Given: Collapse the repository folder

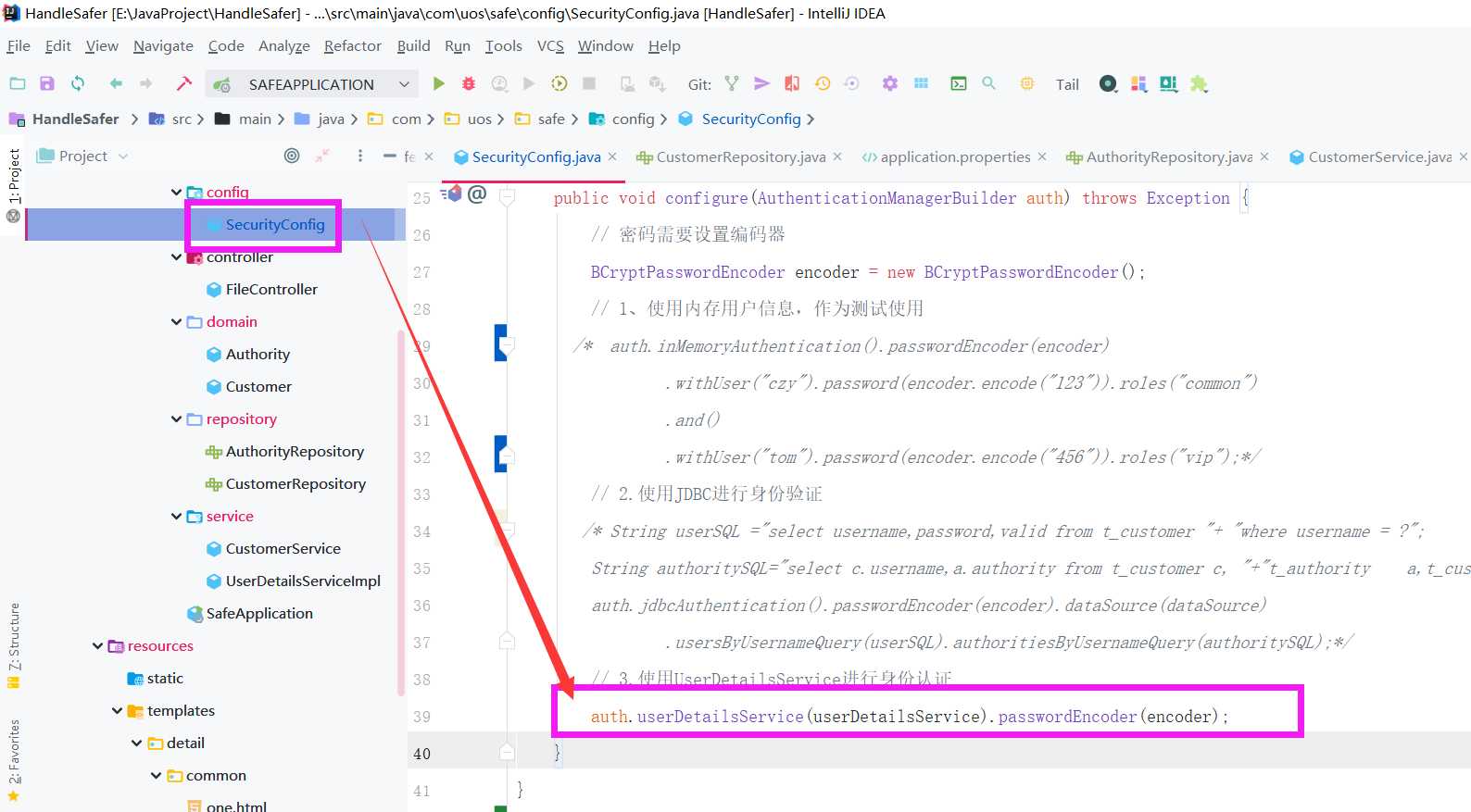Looking at the screenshot, I should (176, 418).
